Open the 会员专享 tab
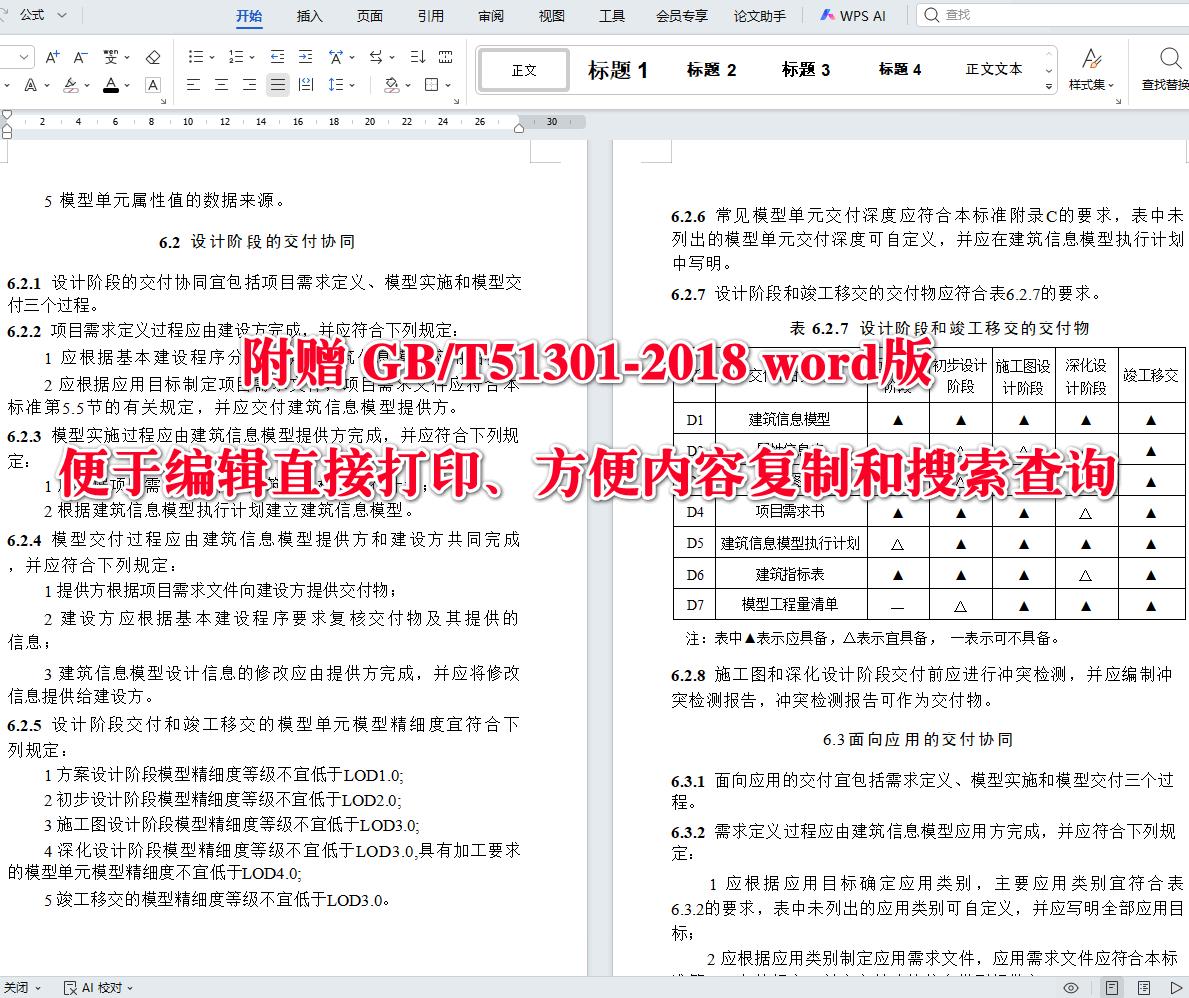 (x=682, y=16)
